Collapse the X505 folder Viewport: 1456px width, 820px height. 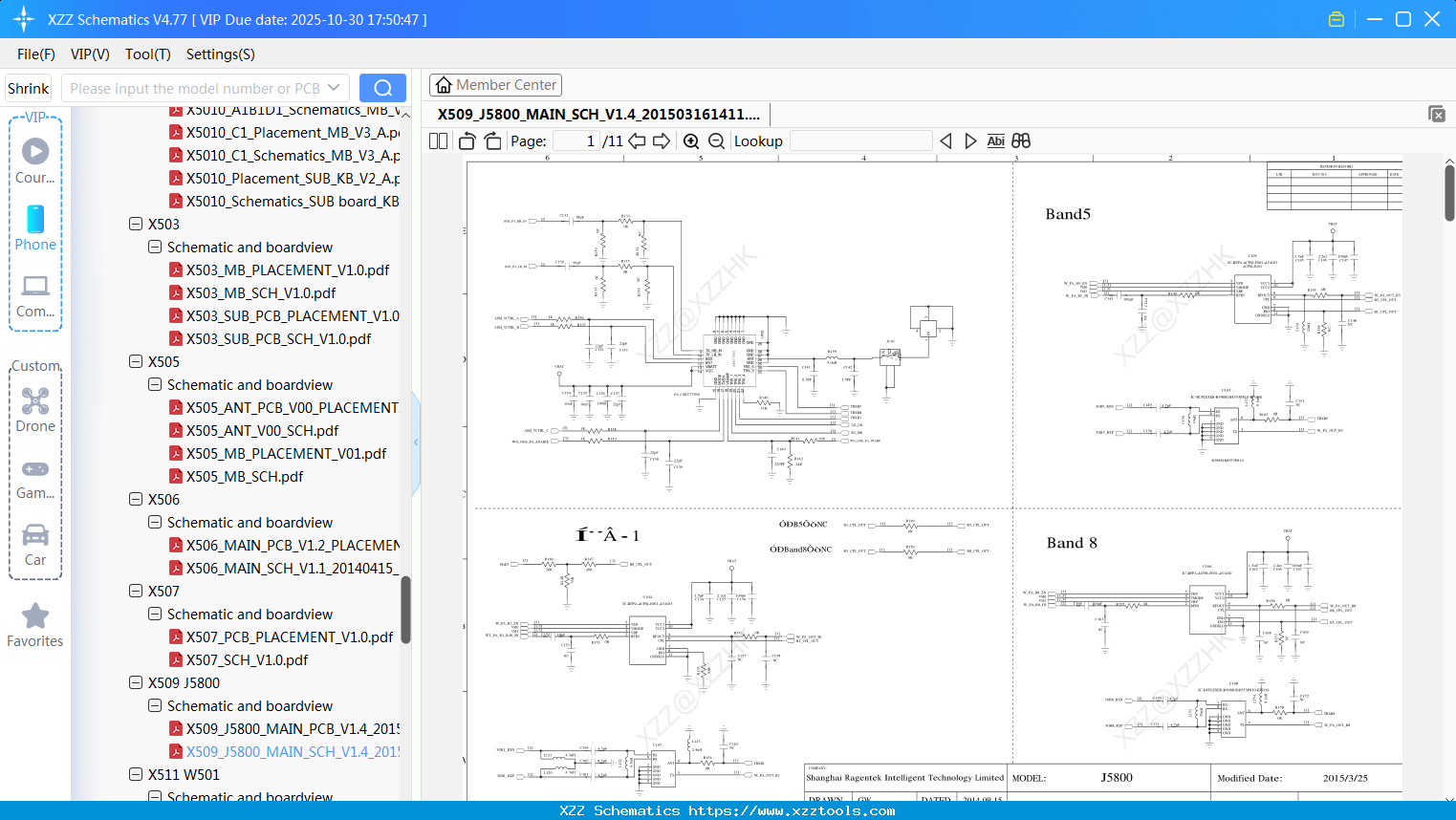136,362
